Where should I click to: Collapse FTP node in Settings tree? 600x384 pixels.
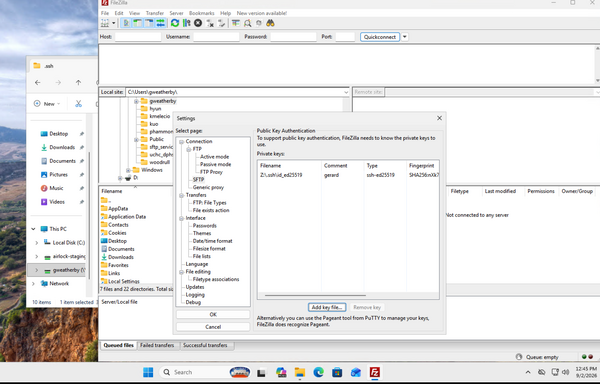[189, 150]
